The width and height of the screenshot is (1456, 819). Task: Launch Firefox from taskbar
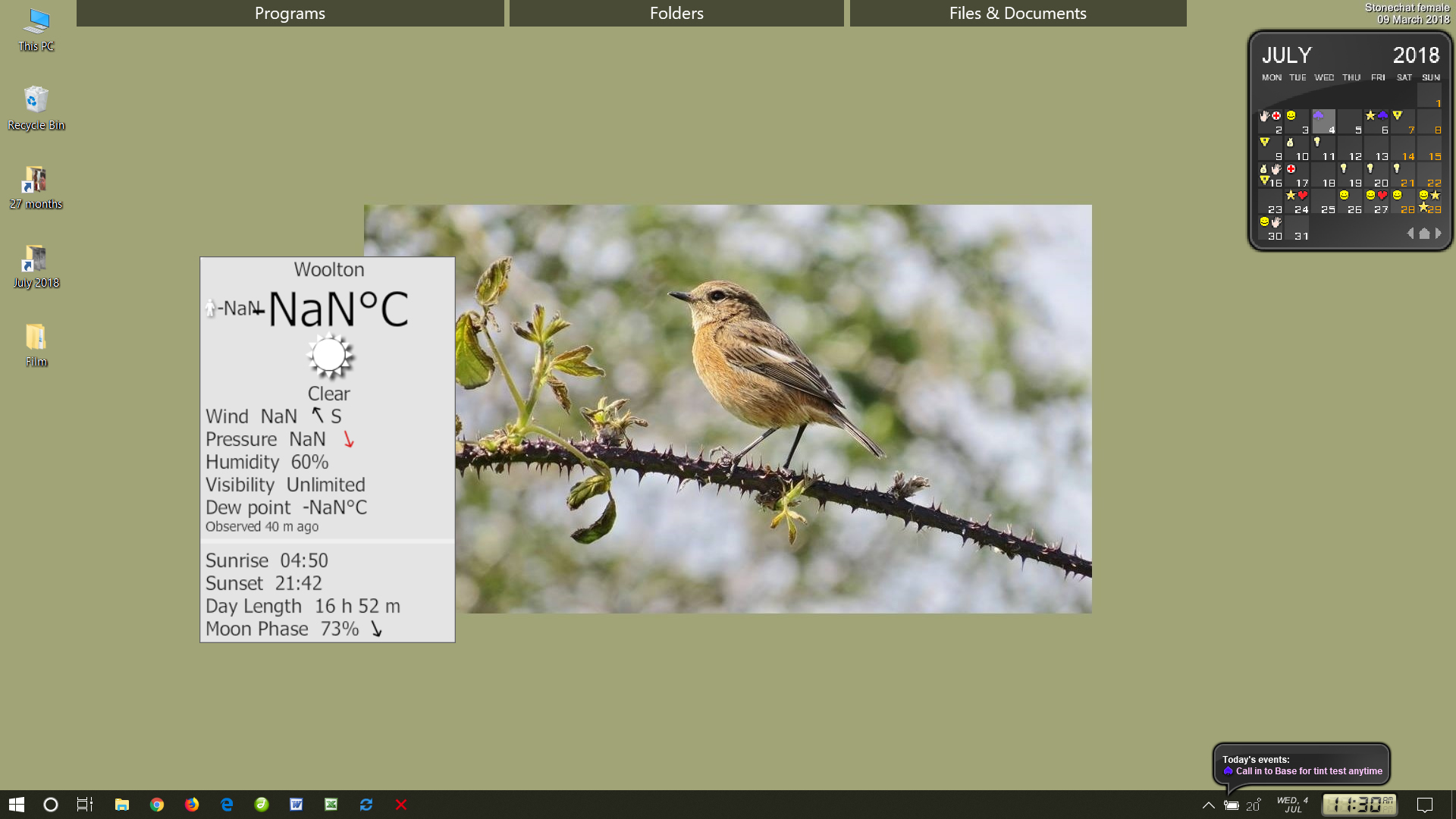[192, 805]
